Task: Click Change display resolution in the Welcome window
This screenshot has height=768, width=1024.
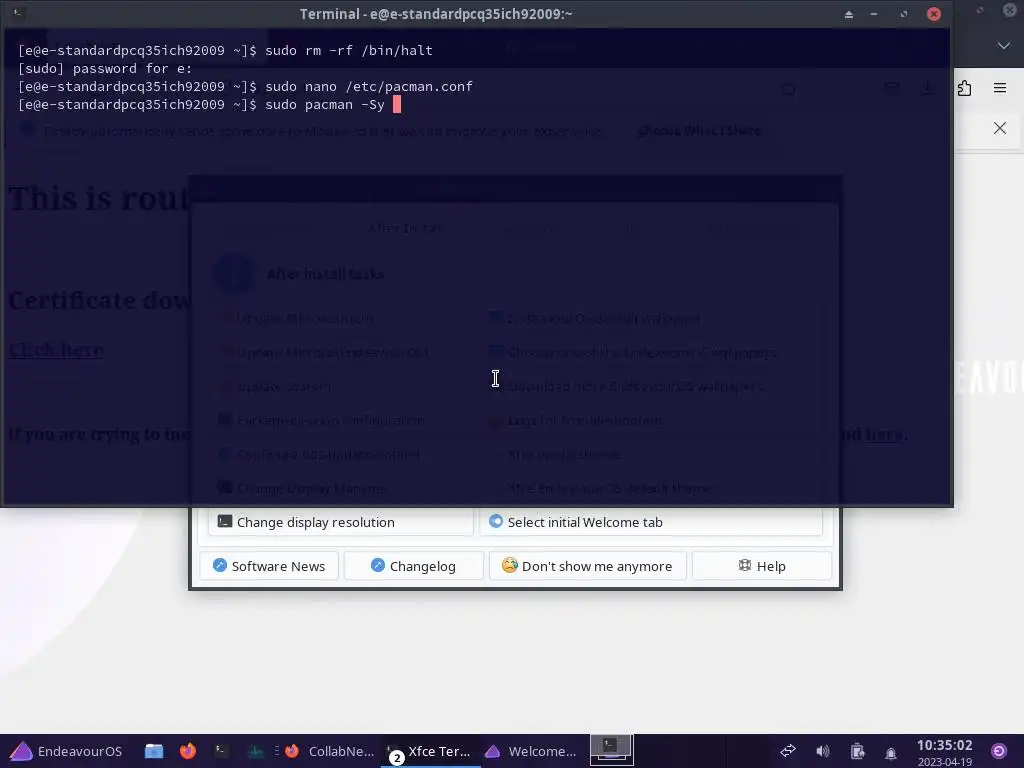Action: pos(340,522)
